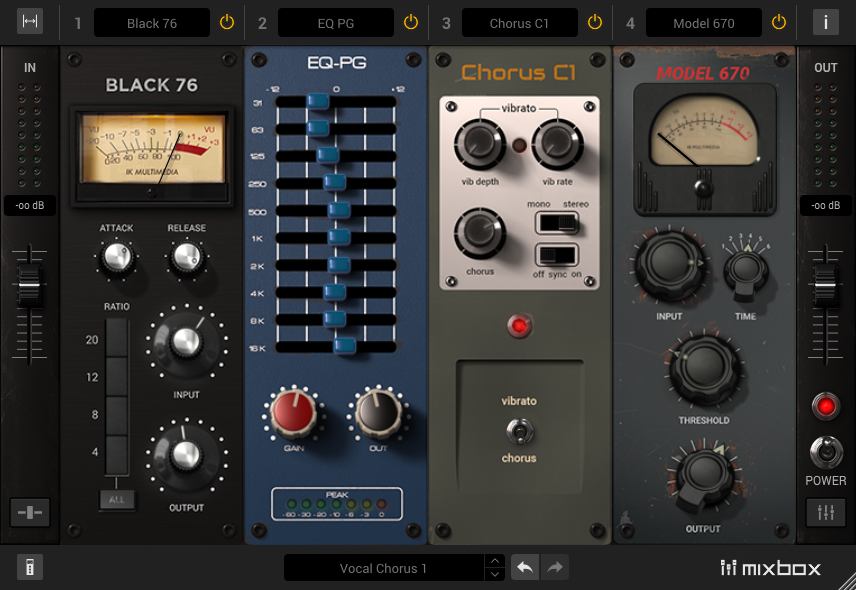Click the vib rate knob on Chorus C1

click(557, 144)
